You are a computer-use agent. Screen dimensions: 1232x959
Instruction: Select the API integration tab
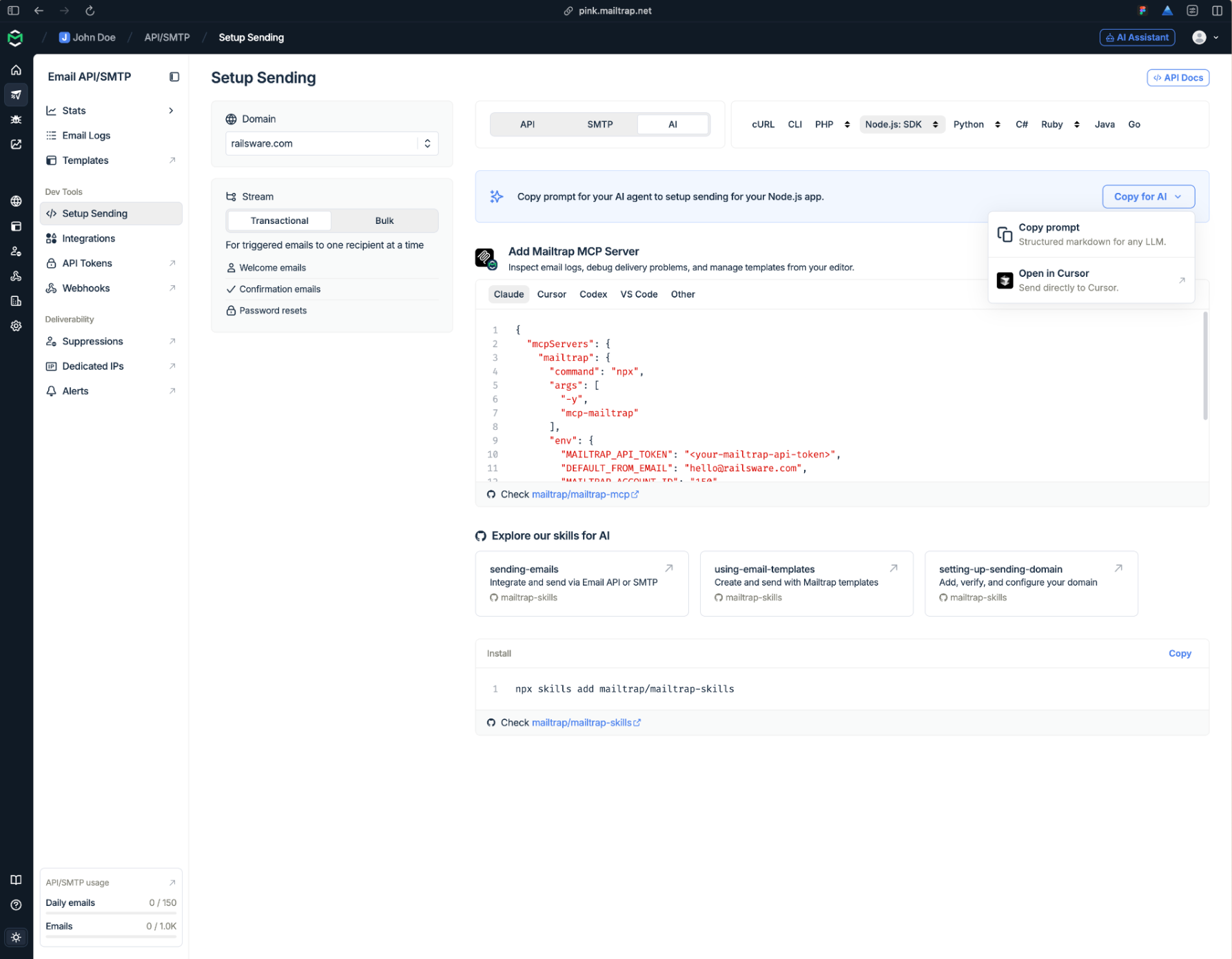(527, 124)
